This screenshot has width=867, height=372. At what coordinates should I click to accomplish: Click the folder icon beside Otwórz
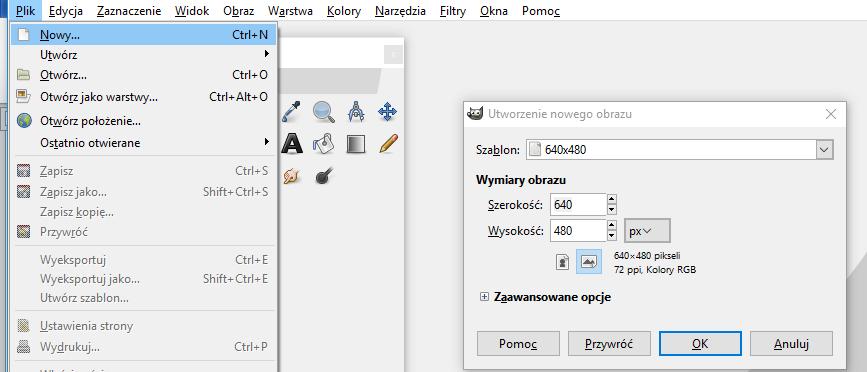[23, 75]
